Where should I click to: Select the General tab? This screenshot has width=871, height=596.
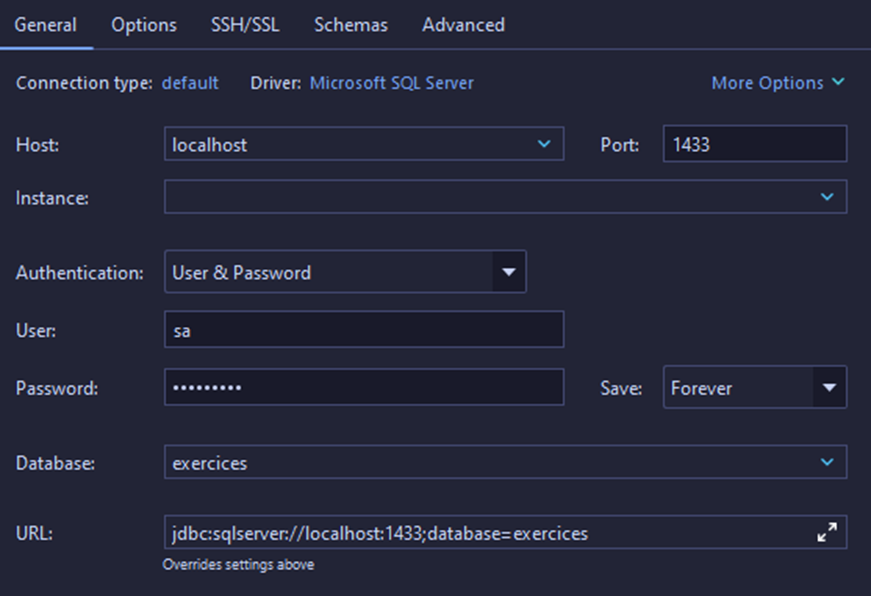(46, 25)
